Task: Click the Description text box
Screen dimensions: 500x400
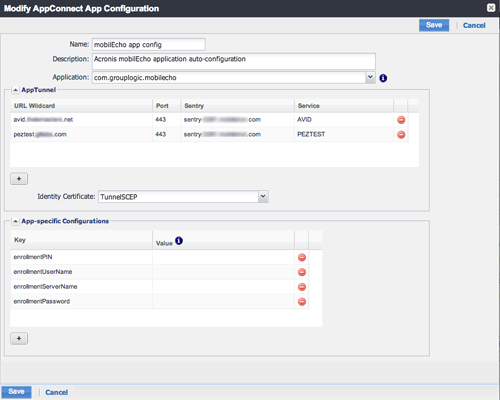Action: 234,61
